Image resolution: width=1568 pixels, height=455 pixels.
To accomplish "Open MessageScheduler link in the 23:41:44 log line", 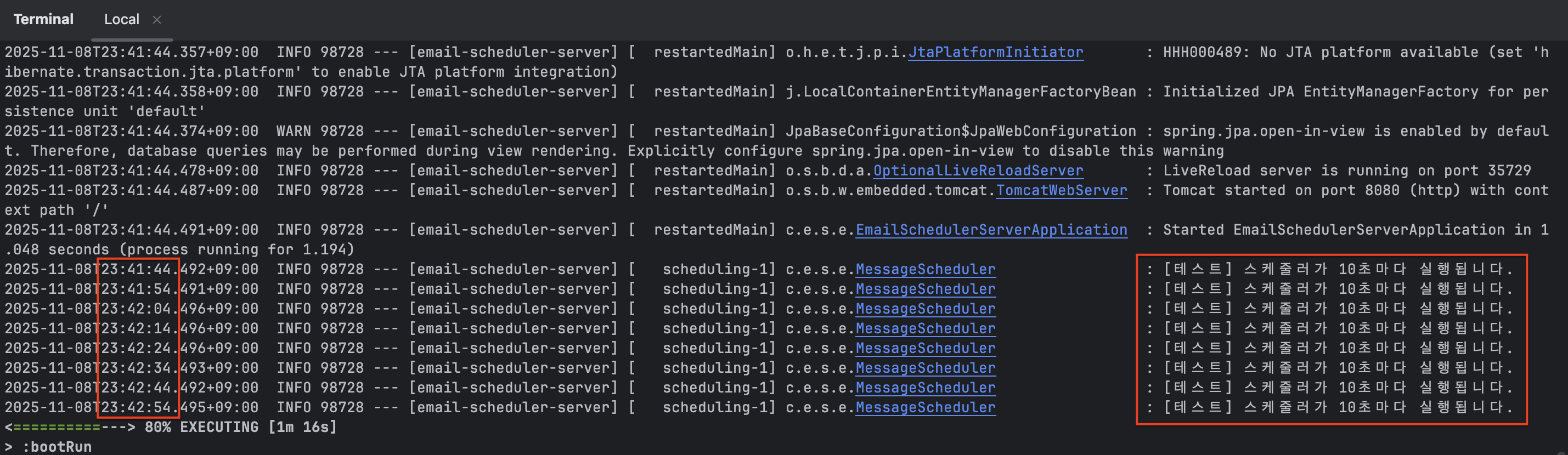I will pyautogui.click(x=925, y=270).
